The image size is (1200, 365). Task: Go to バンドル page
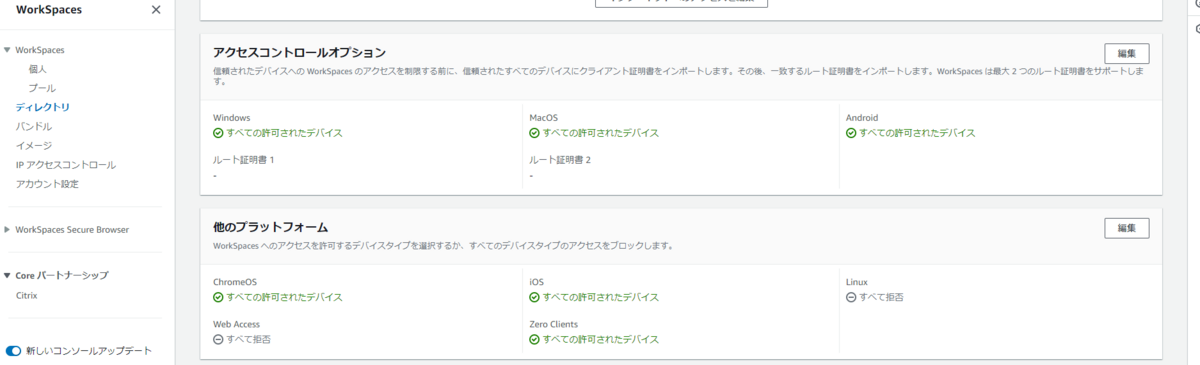34,126
